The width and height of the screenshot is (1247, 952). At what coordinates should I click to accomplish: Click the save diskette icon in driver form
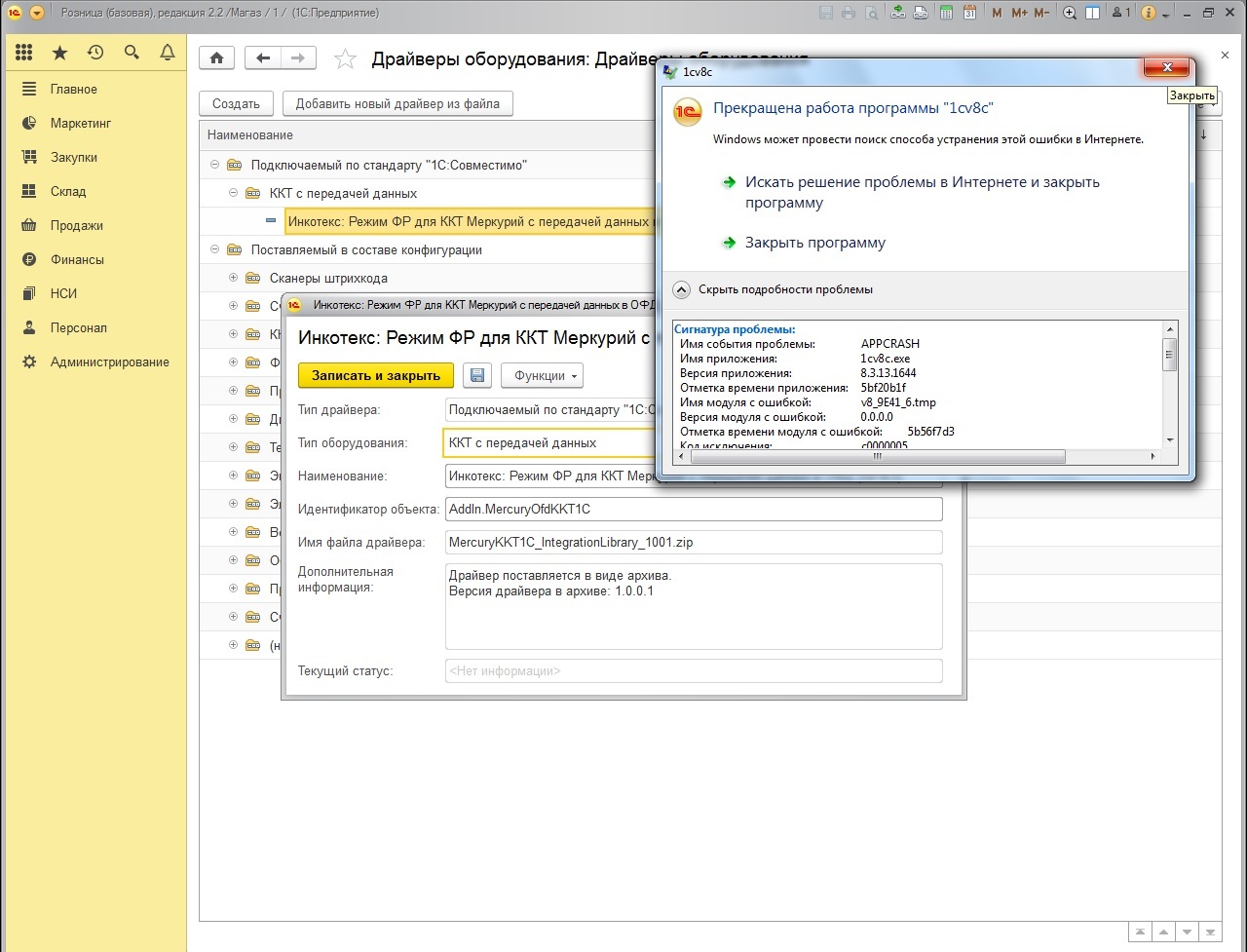(x=476, y=375)
